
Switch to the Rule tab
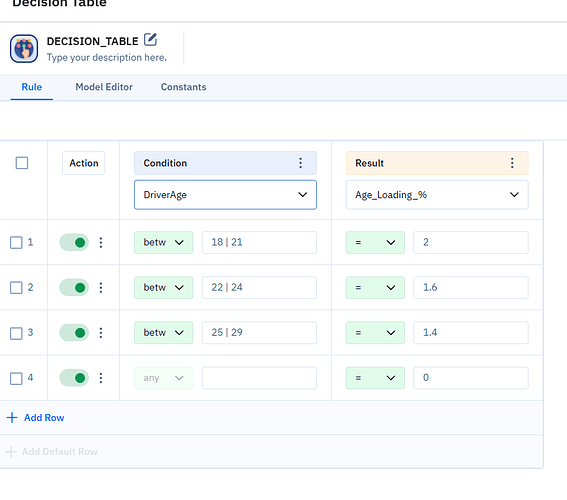(x=32, y=87)
